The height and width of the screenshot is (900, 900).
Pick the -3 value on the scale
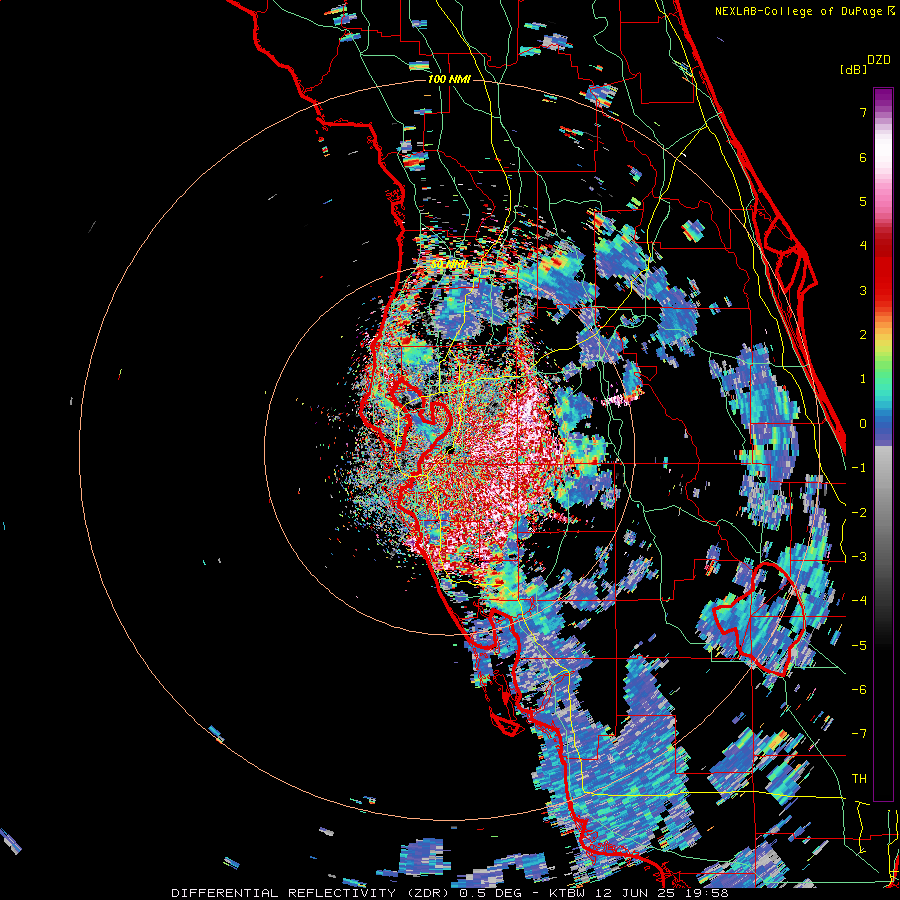point(859,557)
